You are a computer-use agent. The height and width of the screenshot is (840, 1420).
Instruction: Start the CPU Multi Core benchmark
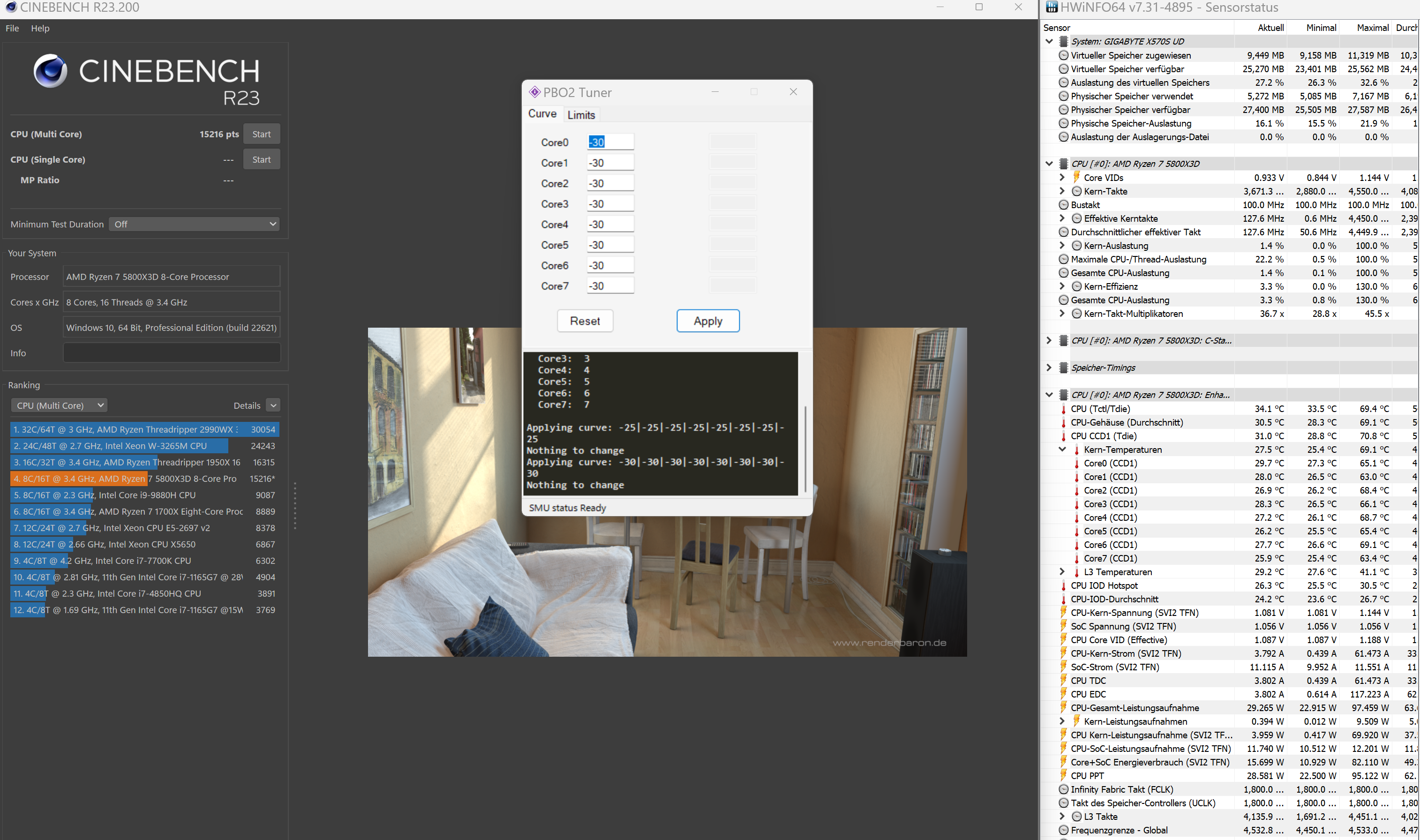[x=262, y=134]
